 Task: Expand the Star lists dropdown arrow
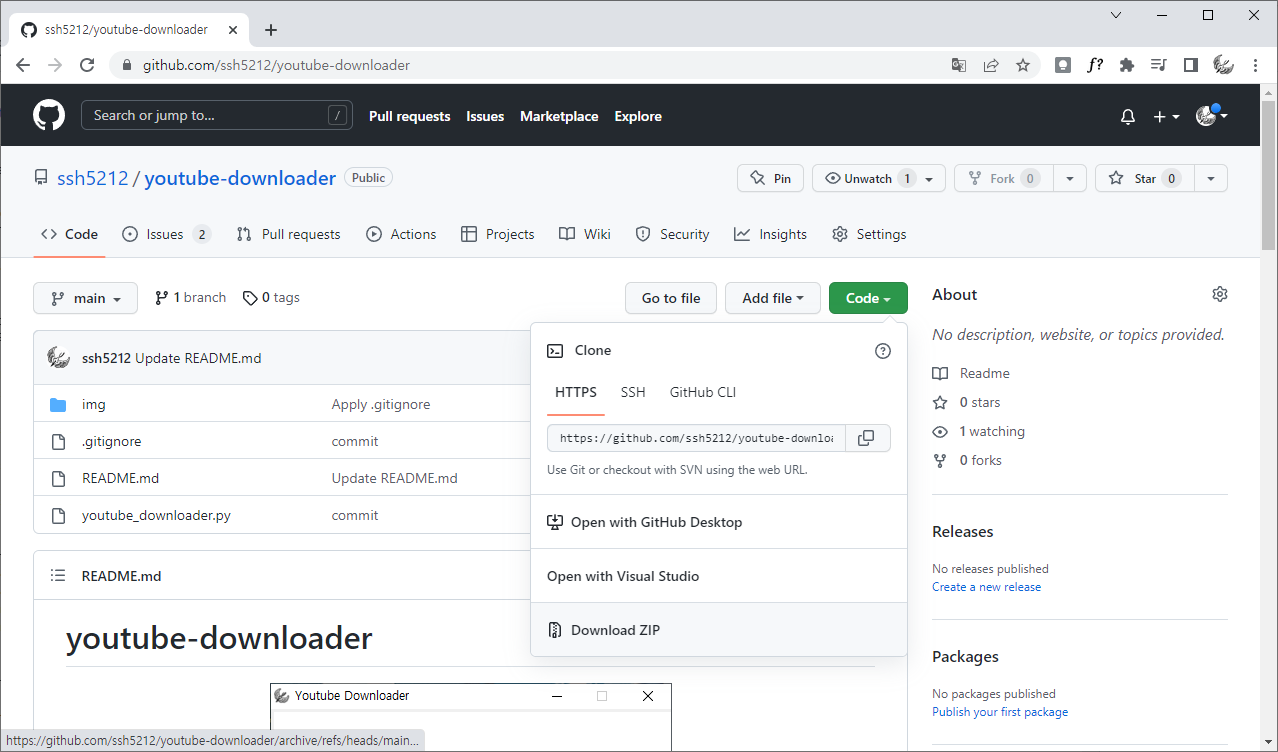1211,178
